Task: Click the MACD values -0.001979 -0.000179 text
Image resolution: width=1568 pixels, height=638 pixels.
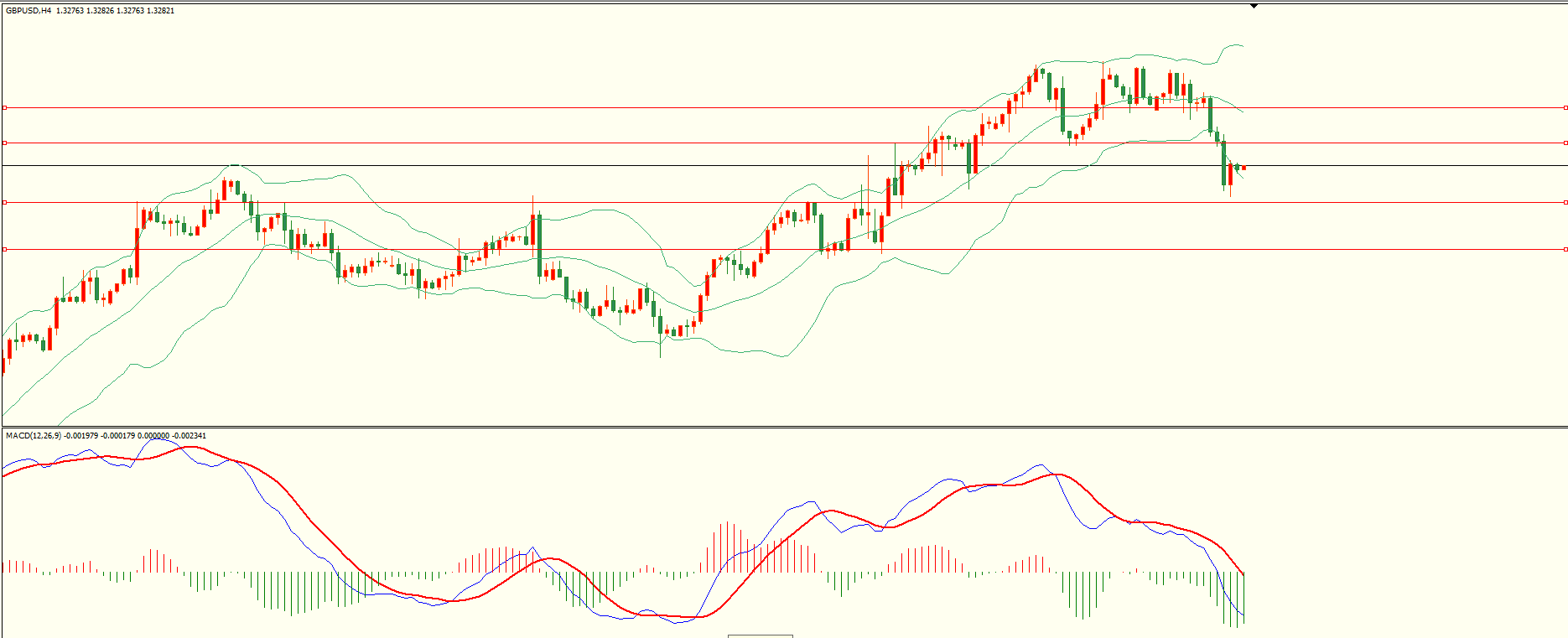Action: coord(100,436)
